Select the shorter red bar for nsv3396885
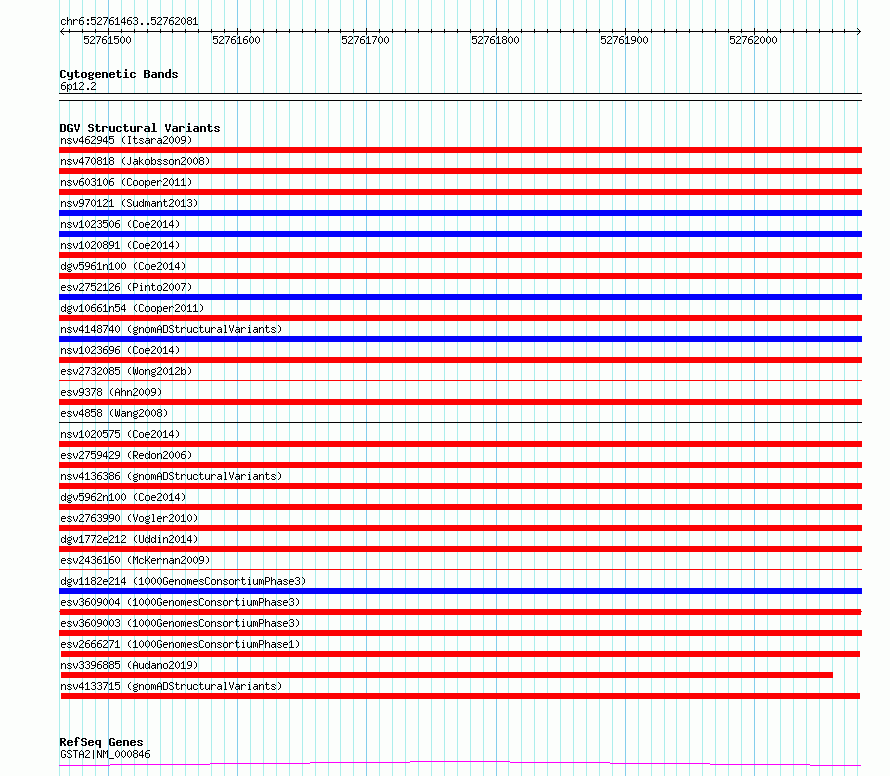Image resolution: width=890 pixels, height=776 pixels. click(447, 675)
